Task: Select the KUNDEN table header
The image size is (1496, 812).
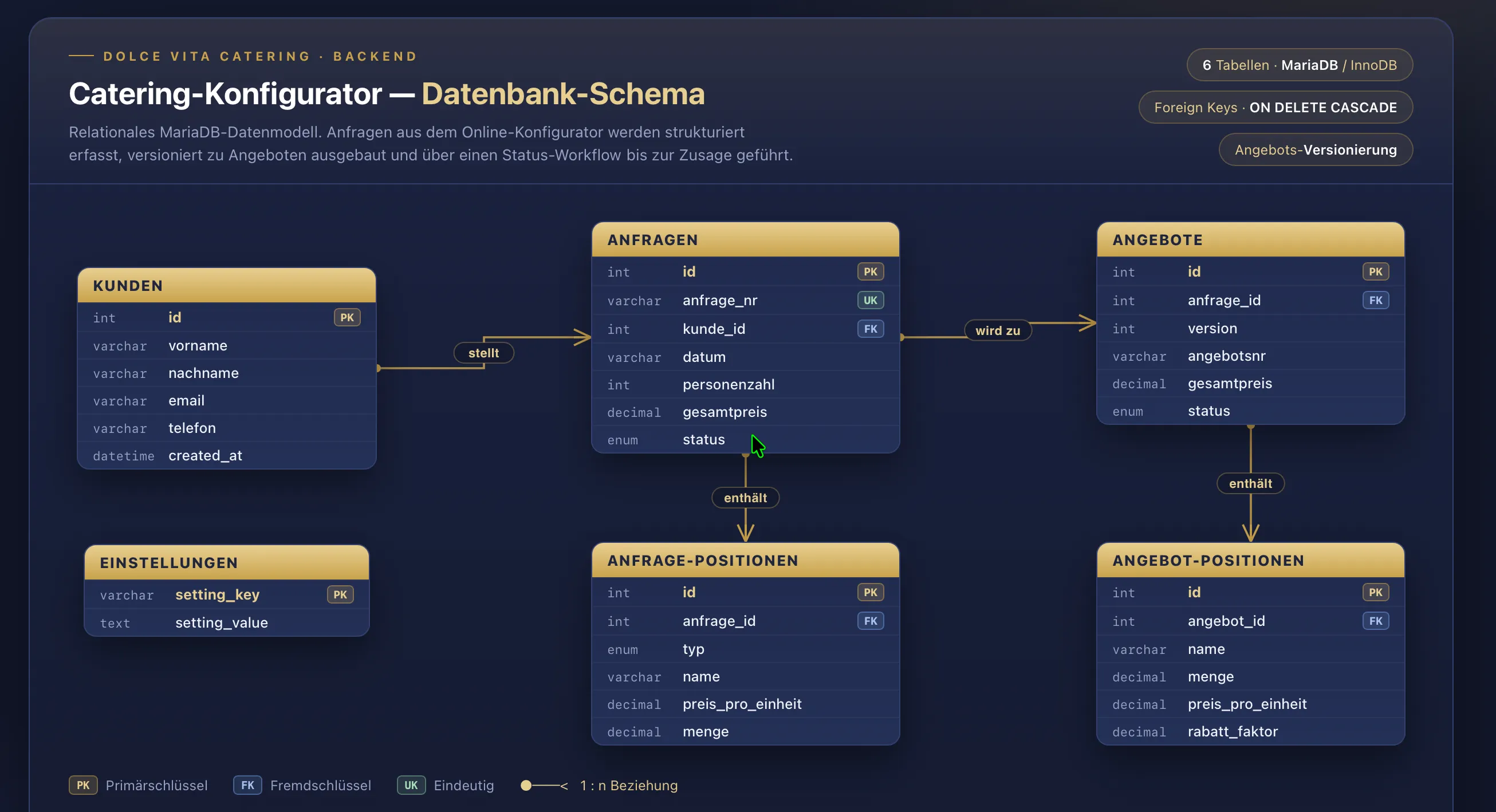Action: pyautogui.click(x=226, y=285)
